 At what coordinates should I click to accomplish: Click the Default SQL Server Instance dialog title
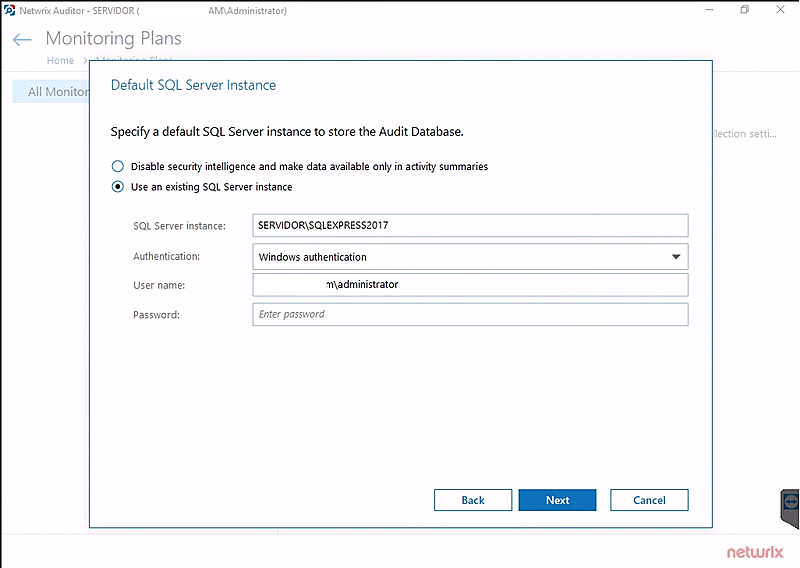tap(193, 85)
